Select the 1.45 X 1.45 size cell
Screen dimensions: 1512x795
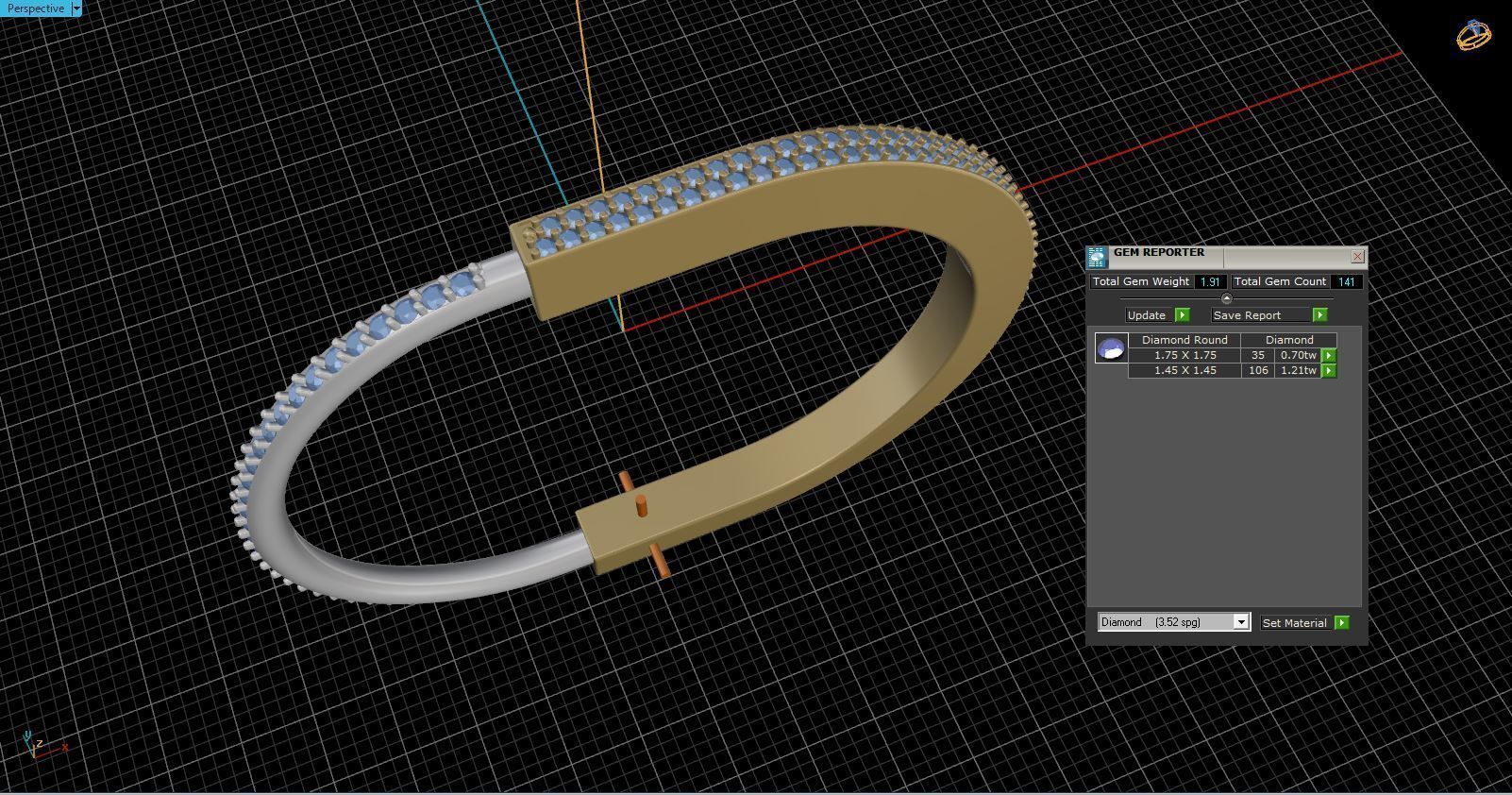[x=1184, y=370]
